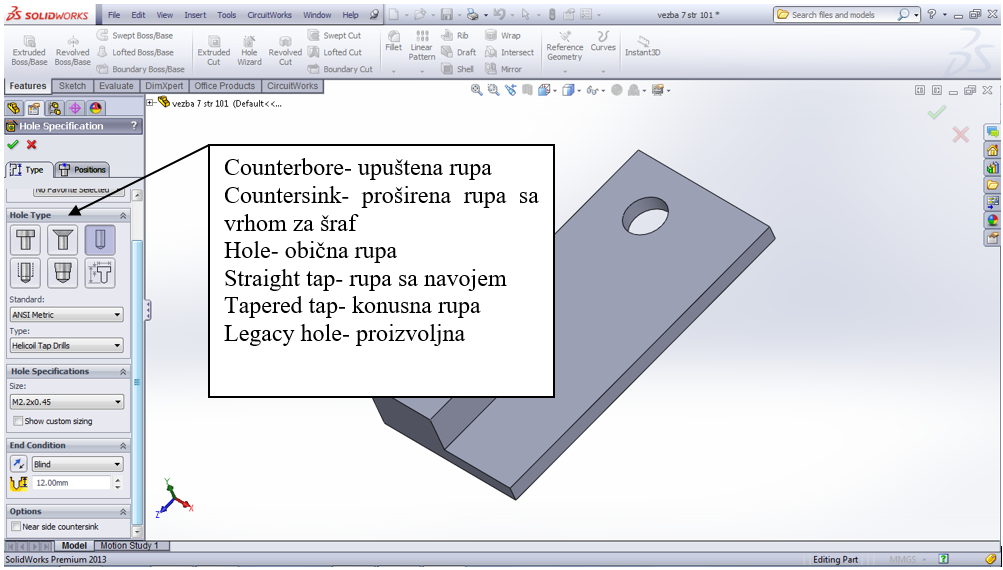
Task: Accept Hole Specification with green checkmark
Action: (13, 145)
